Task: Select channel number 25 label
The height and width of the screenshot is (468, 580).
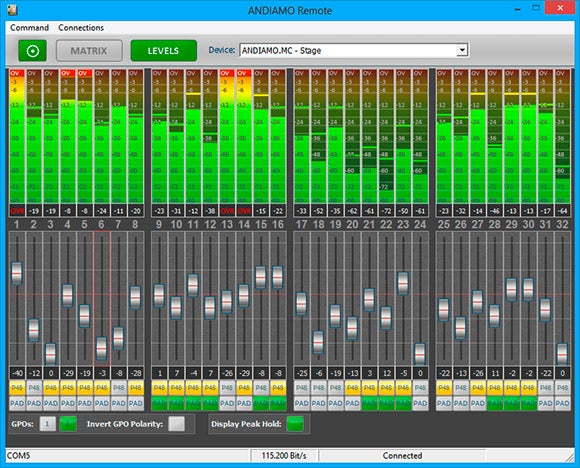Action: [444, 224]
